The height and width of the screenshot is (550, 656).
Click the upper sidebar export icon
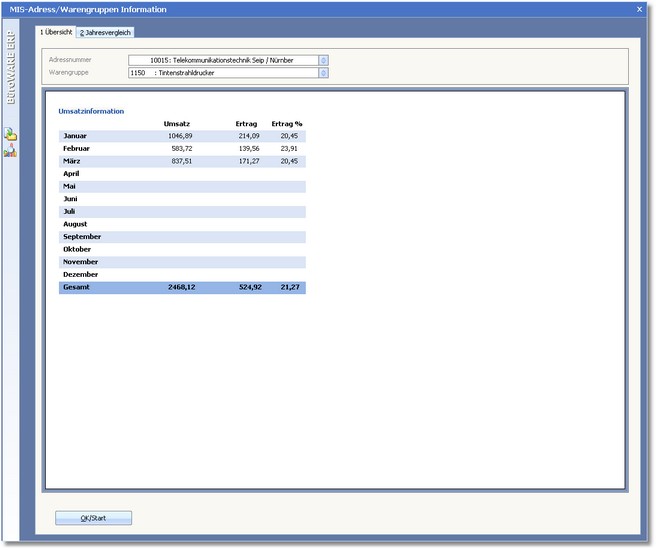pos(11,134)
